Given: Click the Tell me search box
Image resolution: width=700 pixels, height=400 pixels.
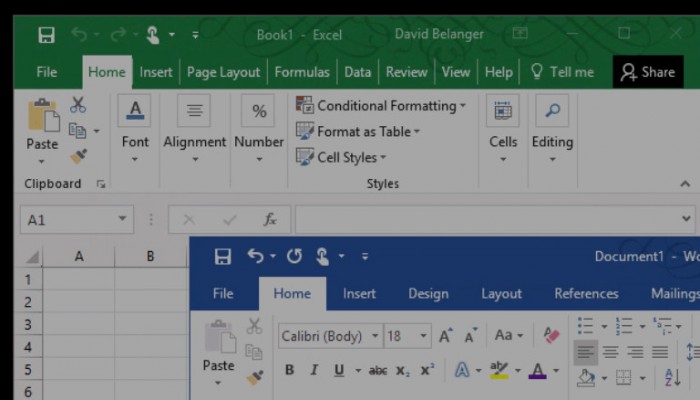Looking at the screenshot, I should click(561, 72).
